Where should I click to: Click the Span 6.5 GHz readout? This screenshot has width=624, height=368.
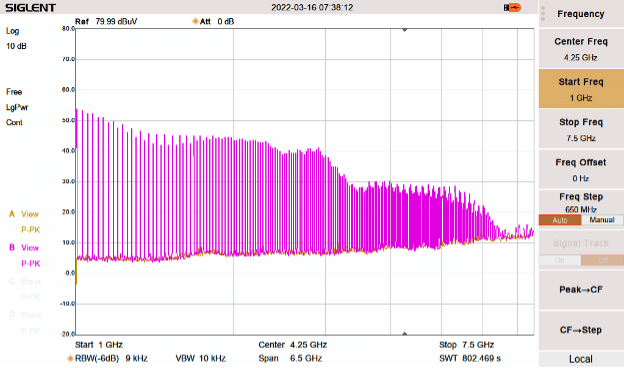point(290,358)
